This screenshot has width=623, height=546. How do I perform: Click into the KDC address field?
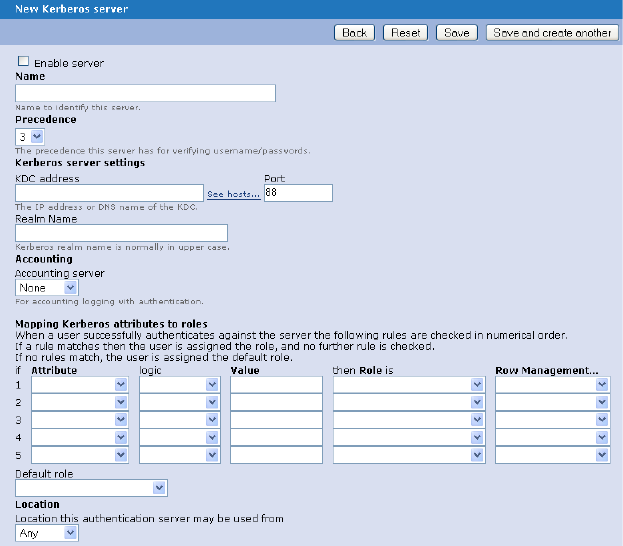109,193
